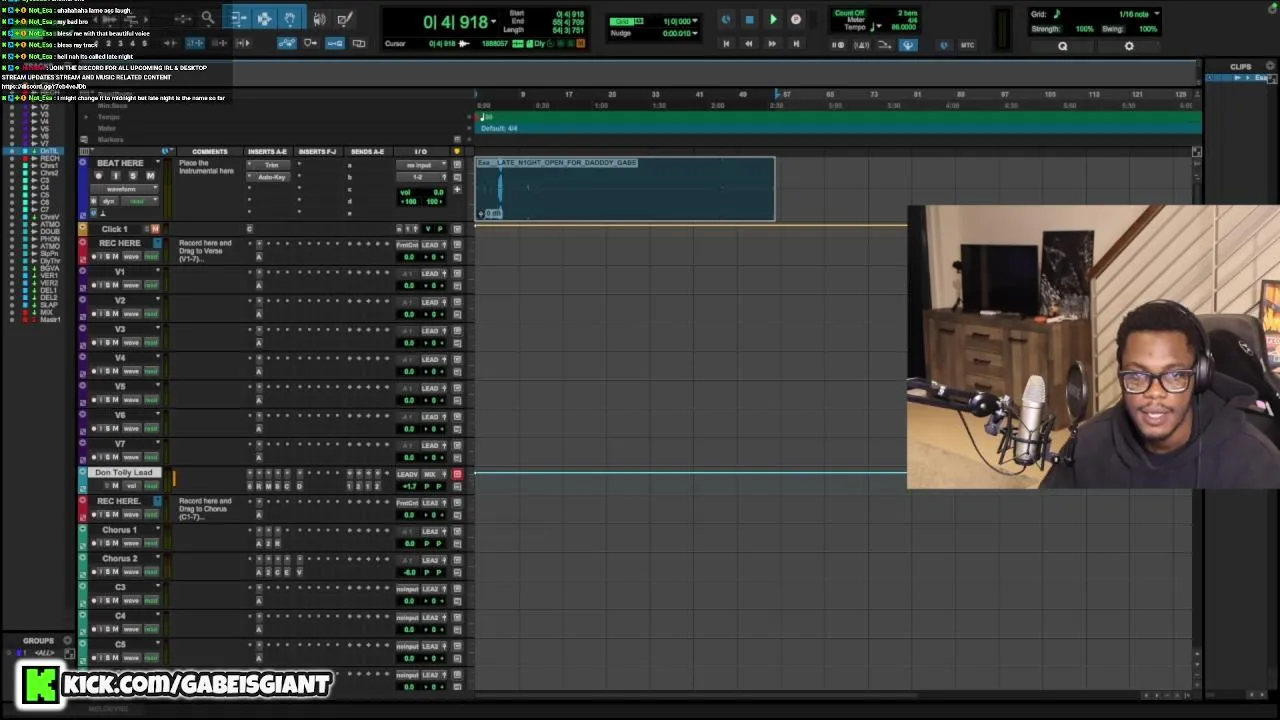The image size is (1280, 720).
Task: Click the COMMENTS column header
Action: pyautogui.click(x=209, y=152)
